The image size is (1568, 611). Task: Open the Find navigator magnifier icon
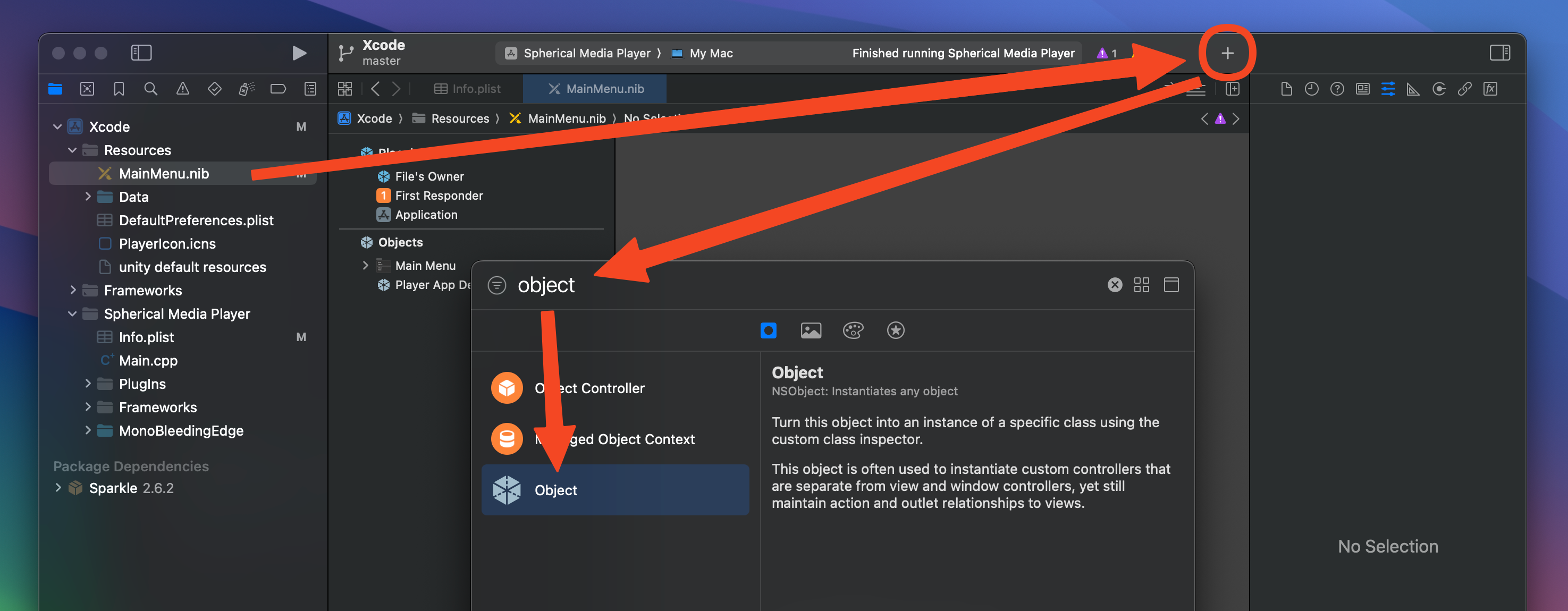150,89
